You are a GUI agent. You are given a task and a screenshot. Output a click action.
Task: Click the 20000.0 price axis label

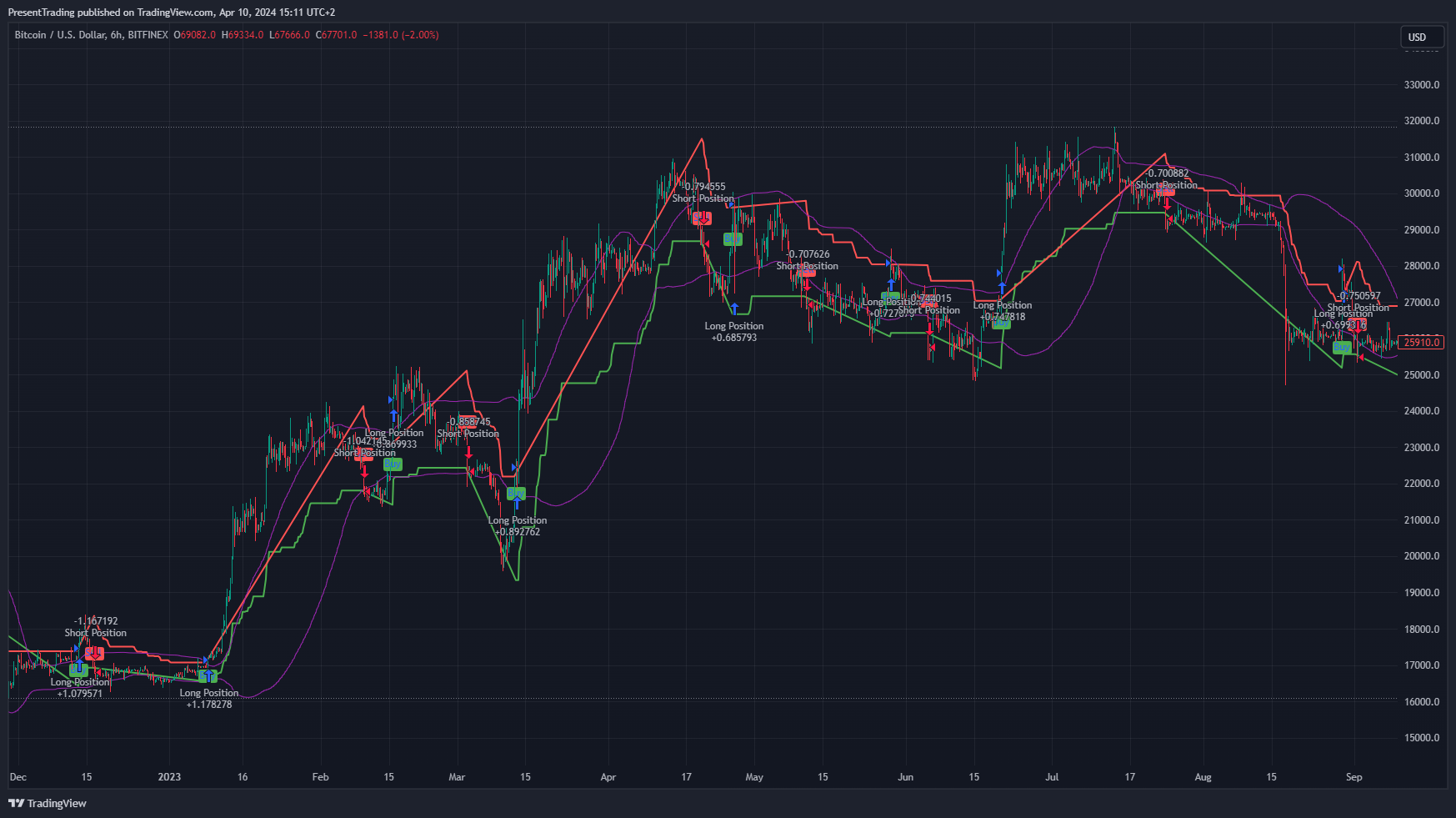point(1422,556)
